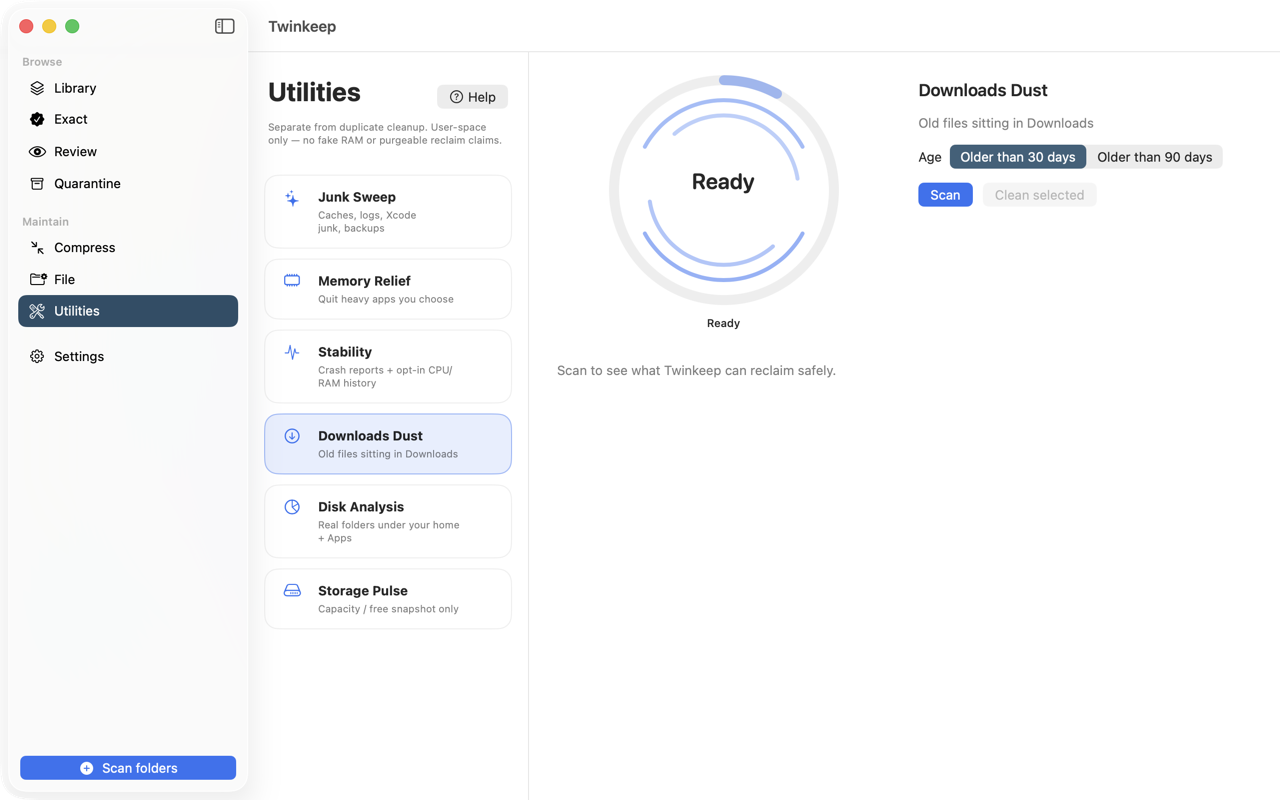
Task: Open Library in the sidebar
Action: point(128,88)
